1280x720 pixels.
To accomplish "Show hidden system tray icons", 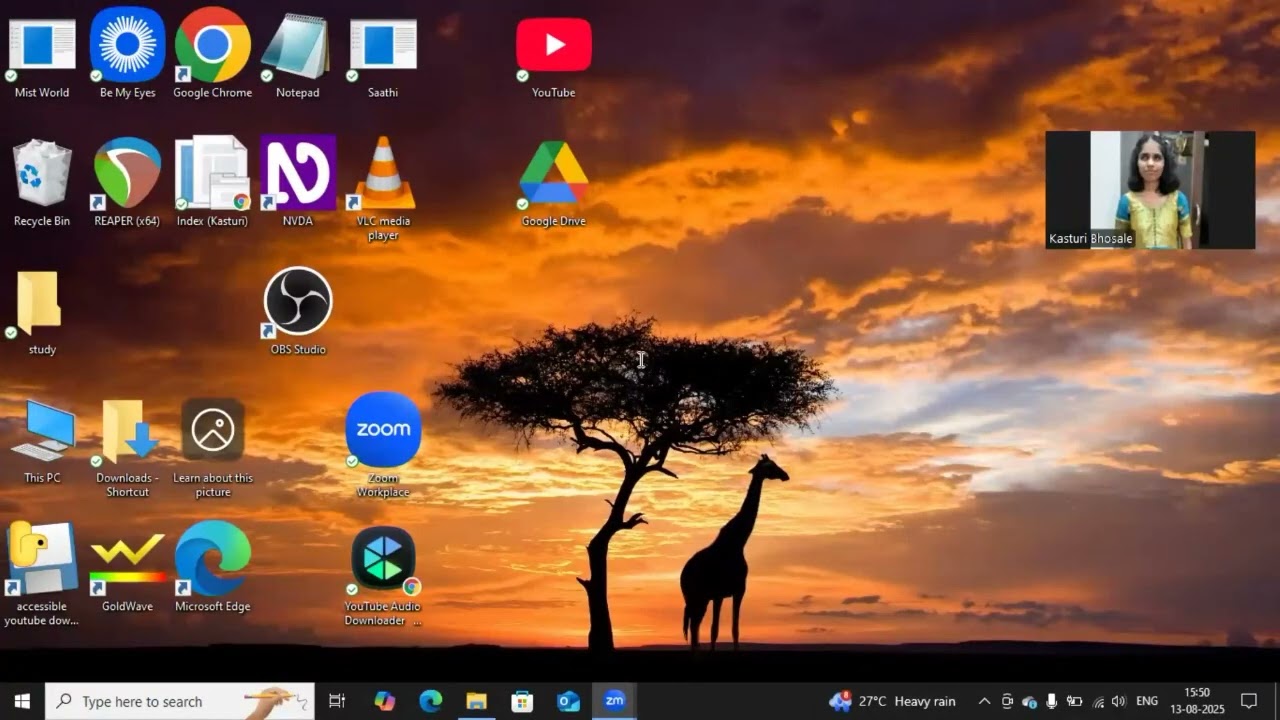I will click(x=984, y=701).
